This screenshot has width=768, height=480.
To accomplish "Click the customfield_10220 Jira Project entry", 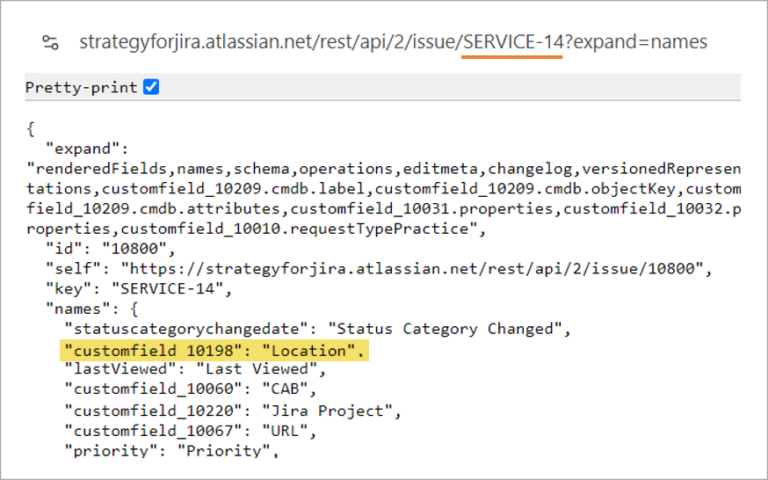I will [233, 410].
